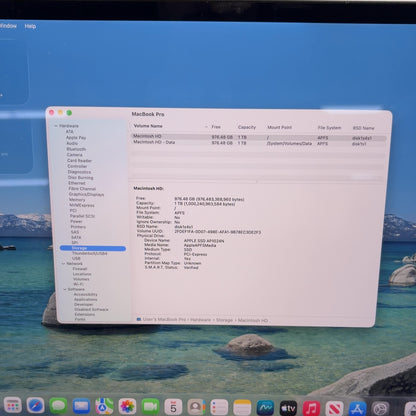Collapse the Network section in sidebar
Viewport: 416px width, 416px height.
click(x=63, y=263)
